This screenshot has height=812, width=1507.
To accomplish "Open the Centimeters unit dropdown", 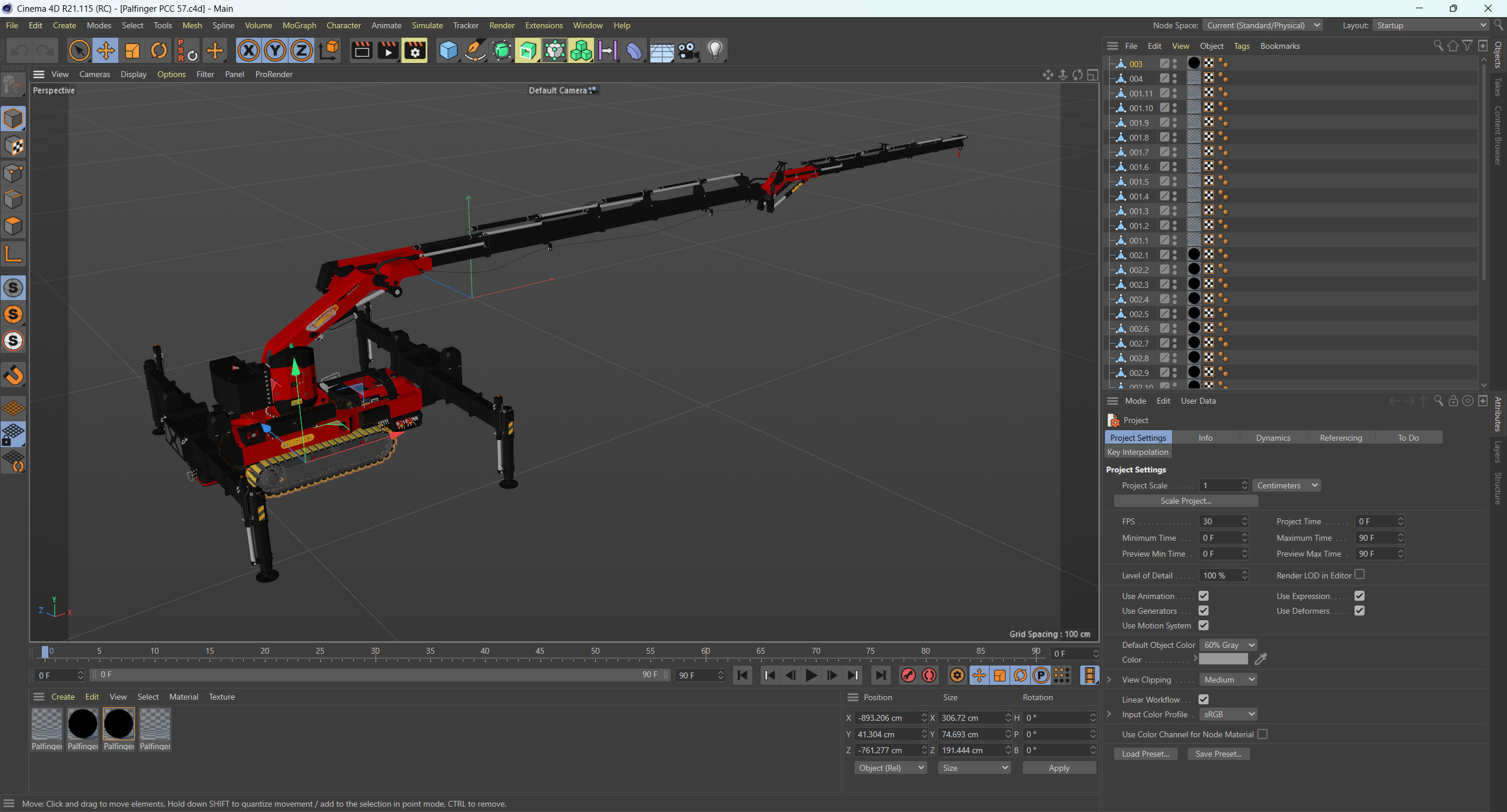I will (x=1286, y=485).
